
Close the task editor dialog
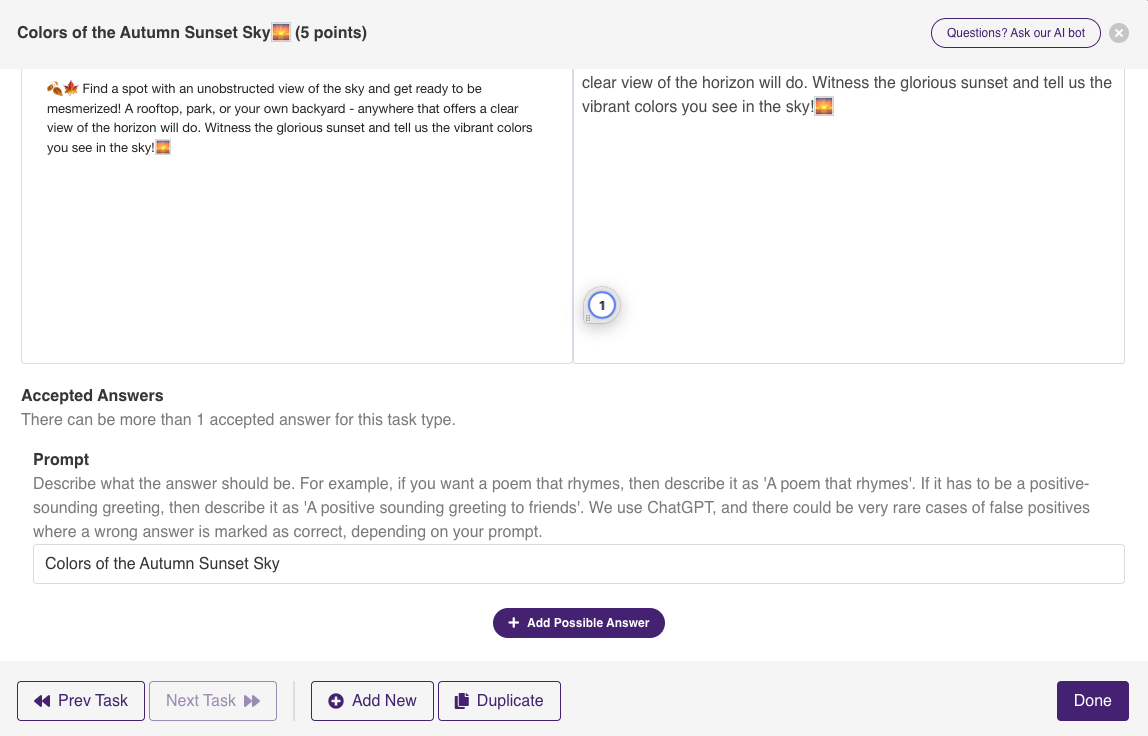(1118, 32)
